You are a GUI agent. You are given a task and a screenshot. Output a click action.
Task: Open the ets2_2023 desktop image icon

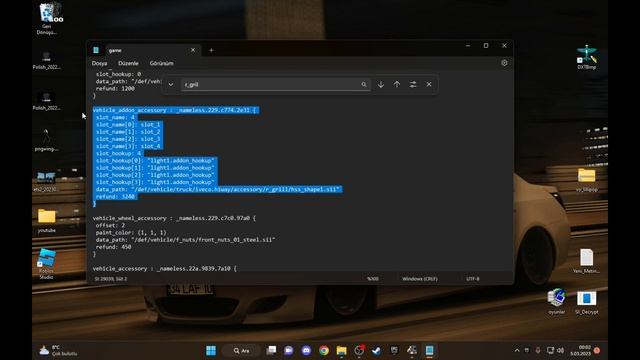[46, 182]
